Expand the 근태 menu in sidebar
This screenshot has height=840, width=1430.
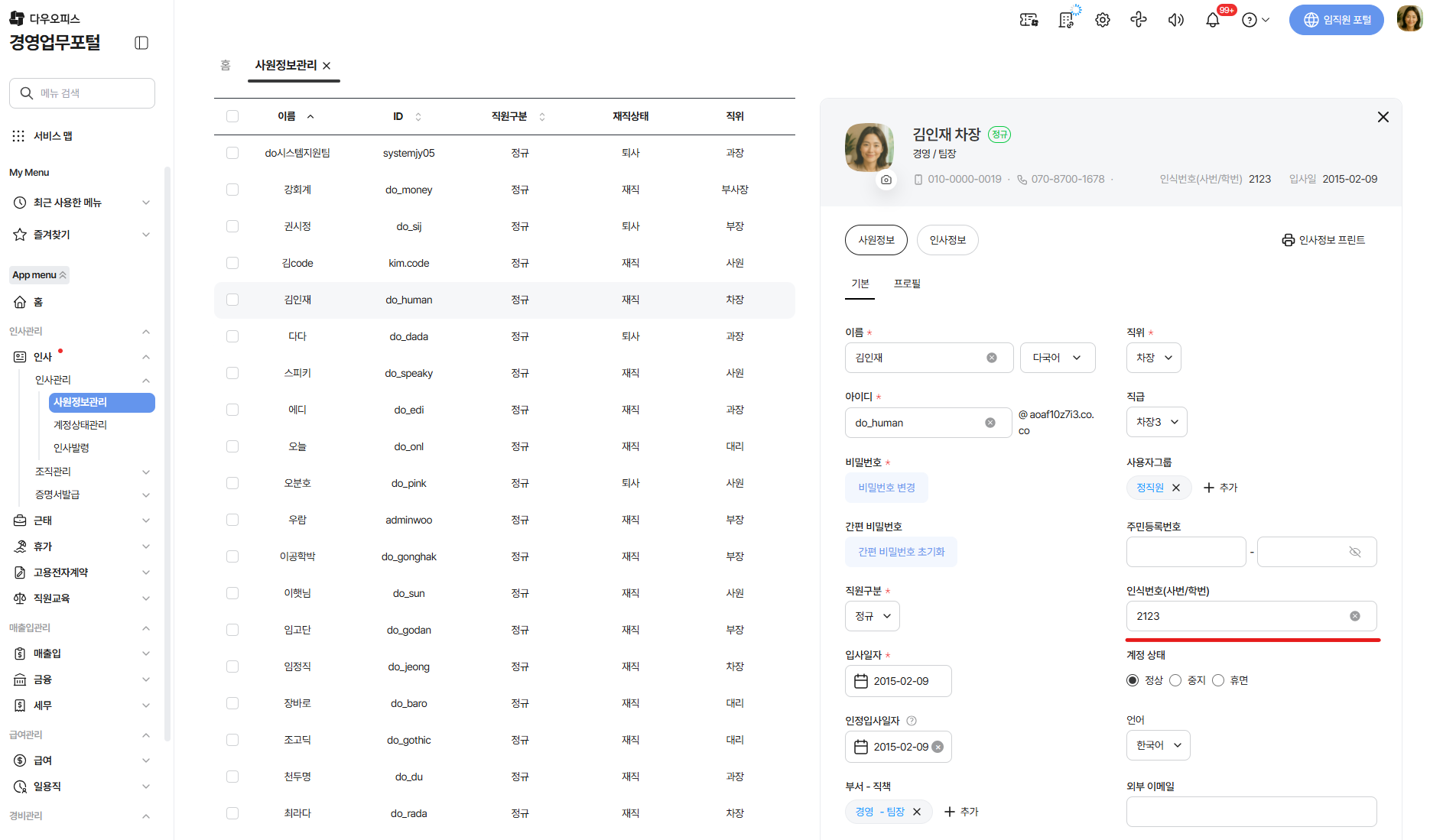point(82,521)
